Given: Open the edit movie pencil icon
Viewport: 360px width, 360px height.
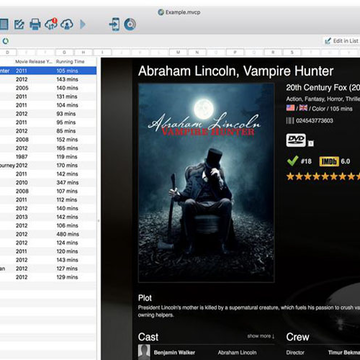Looking at the screenshot, I should click(x=19, y=24).
